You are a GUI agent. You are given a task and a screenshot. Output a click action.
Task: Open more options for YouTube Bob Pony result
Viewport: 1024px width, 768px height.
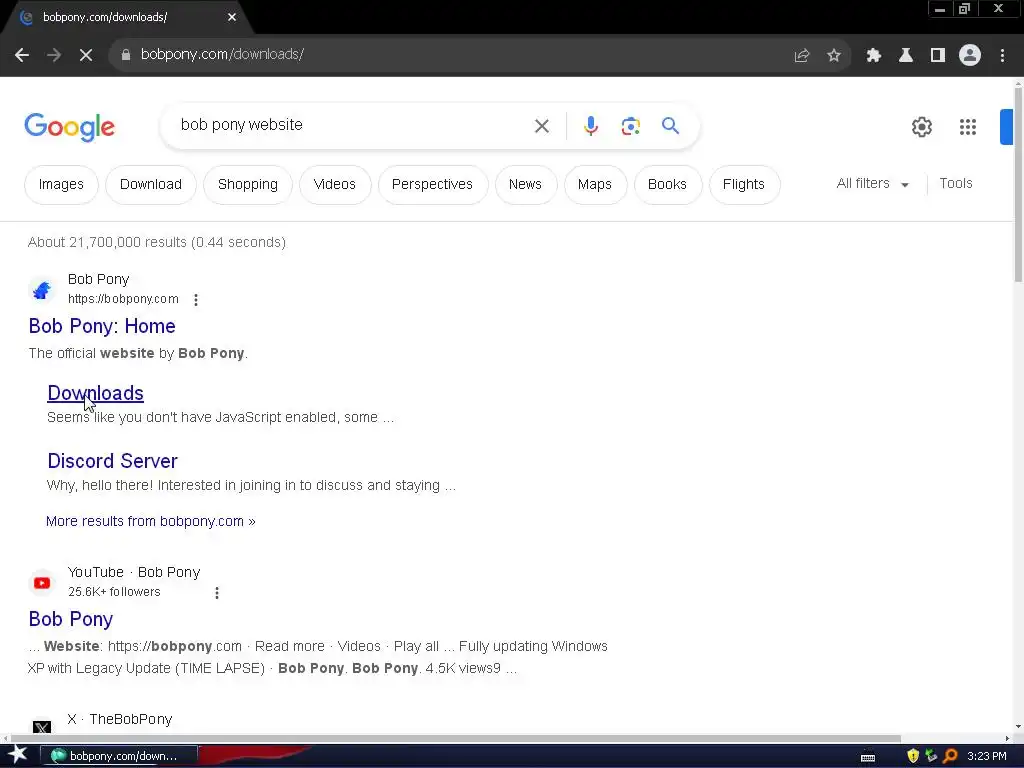217,593
